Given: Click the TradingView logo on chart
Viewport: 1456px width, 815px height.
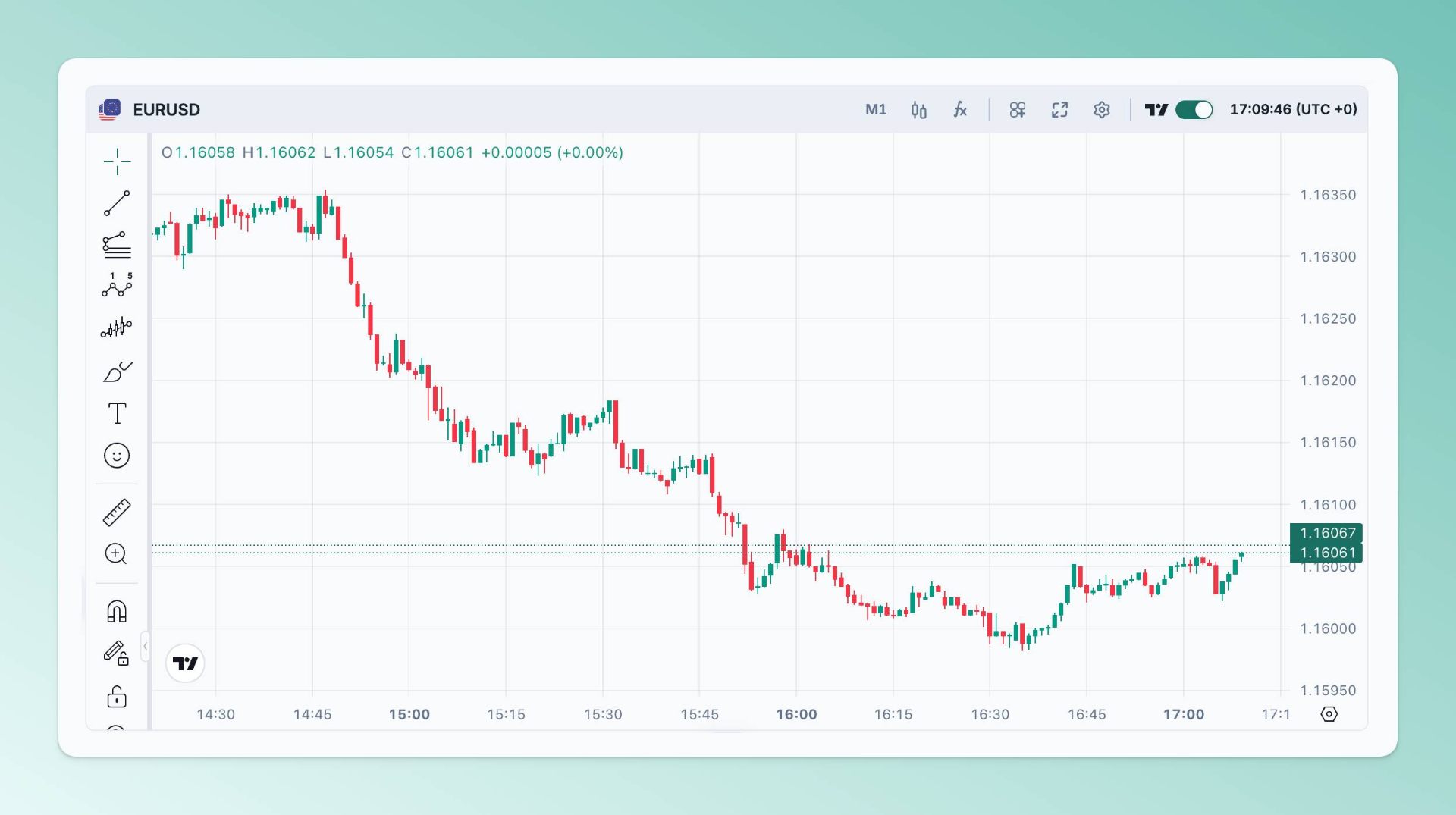Looking at the screenshot, I should 185,663.
